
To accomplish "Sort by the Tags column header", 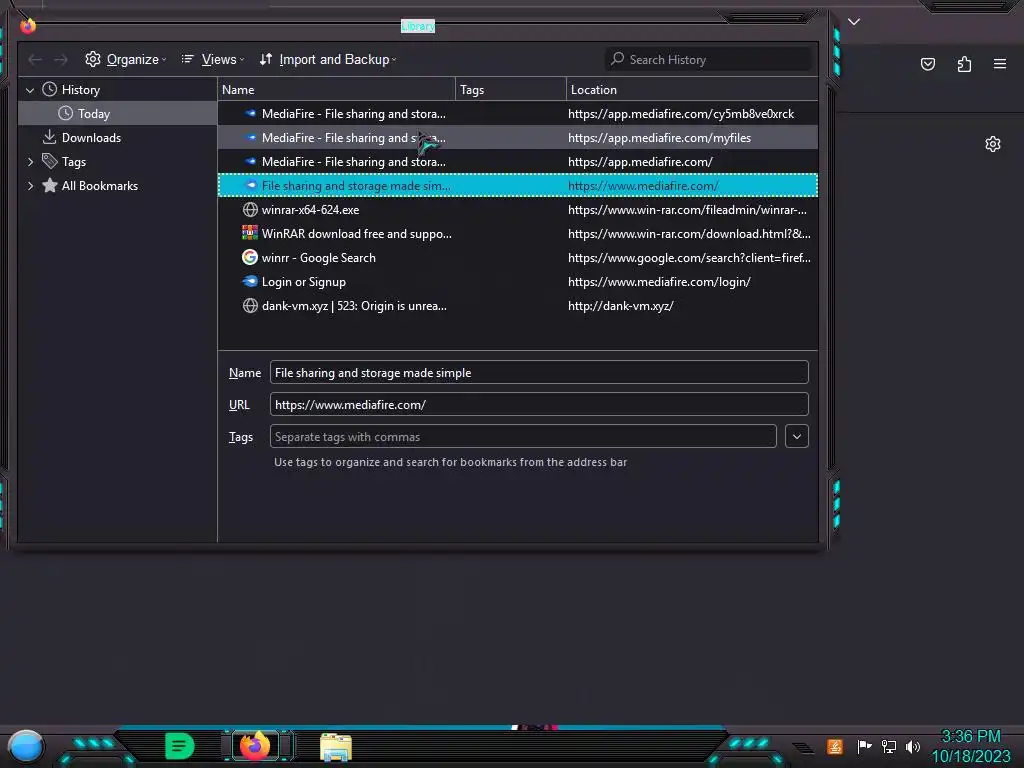I will tap(511, 89).
